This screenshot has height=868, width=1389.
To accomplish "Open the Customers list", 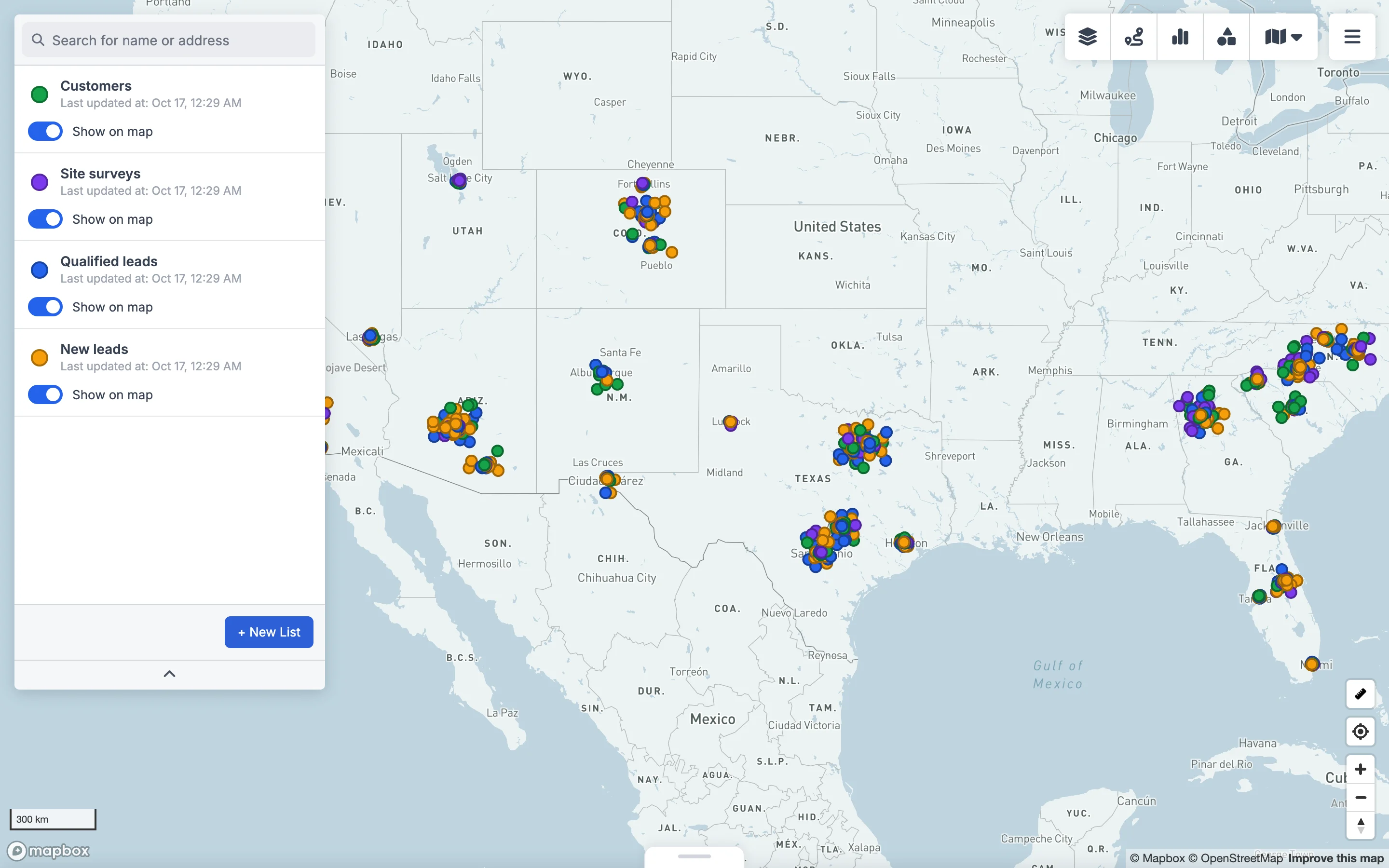I will point(96,85).
